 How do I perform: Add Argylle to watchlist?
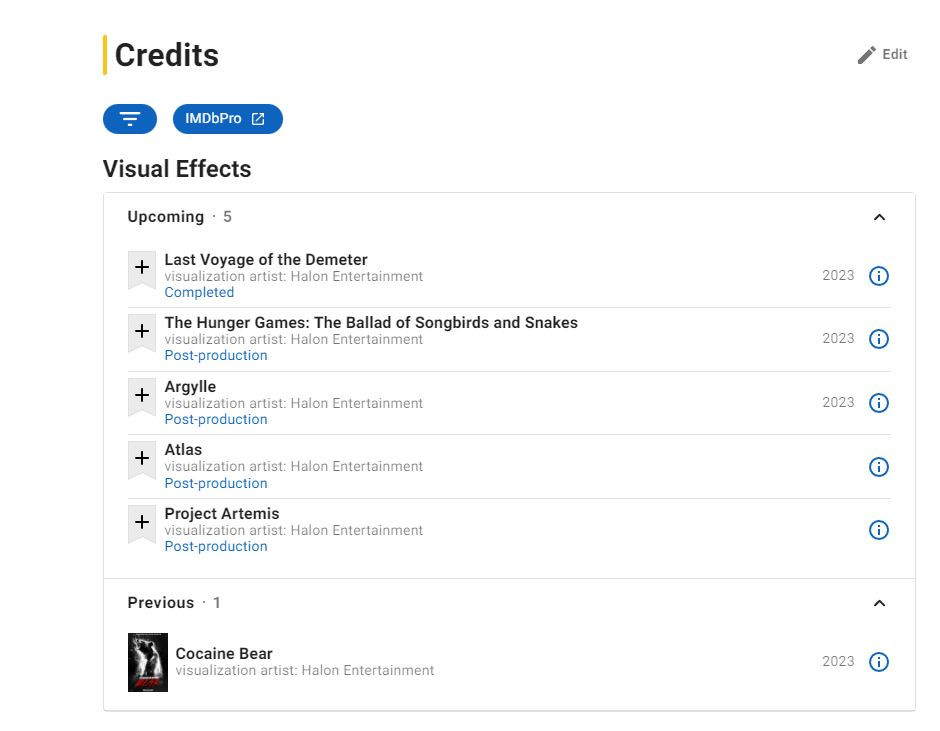coord(142,395)
